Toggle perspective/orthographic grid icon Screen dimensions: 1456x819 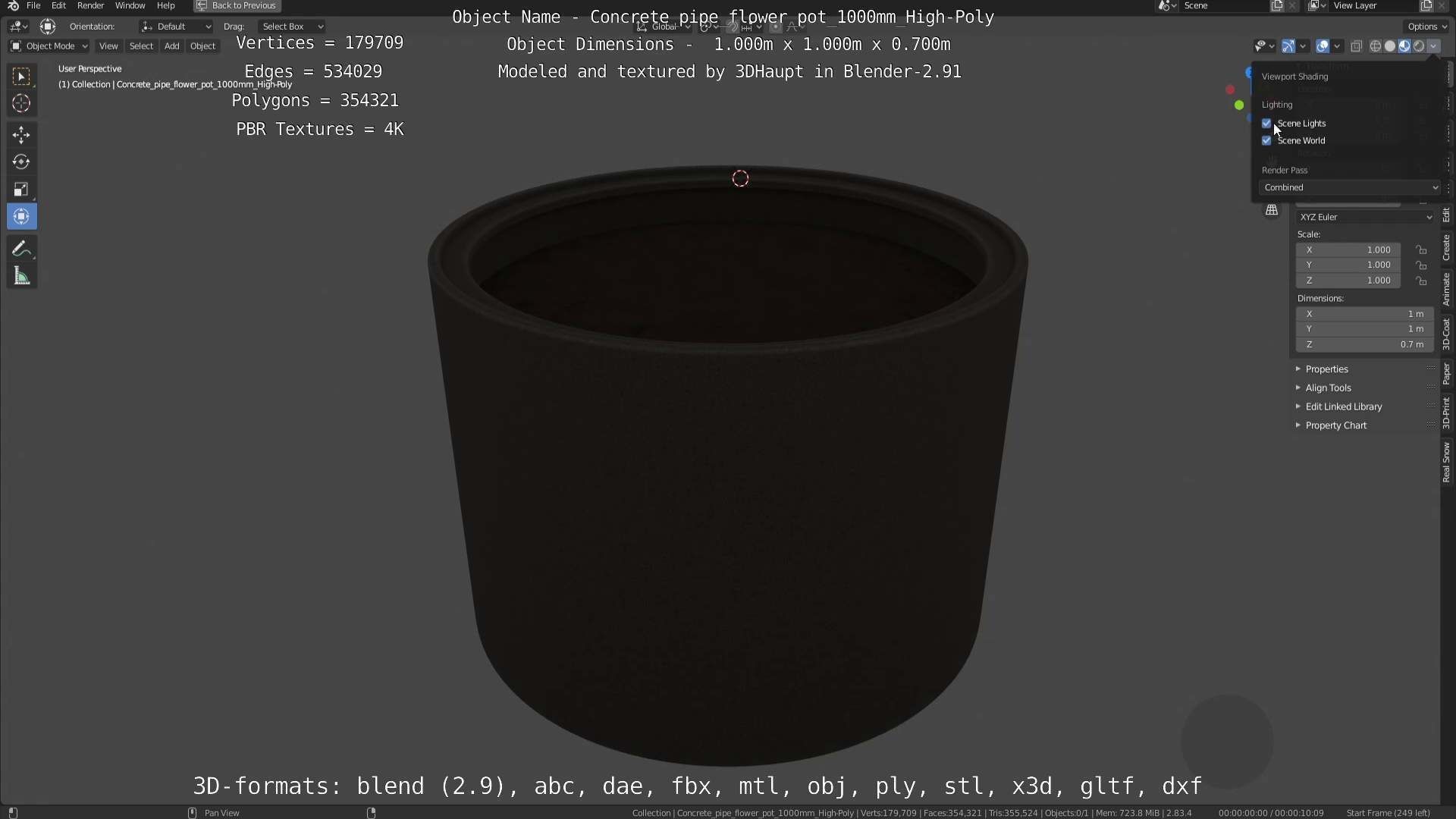(x=1272, y=210)
